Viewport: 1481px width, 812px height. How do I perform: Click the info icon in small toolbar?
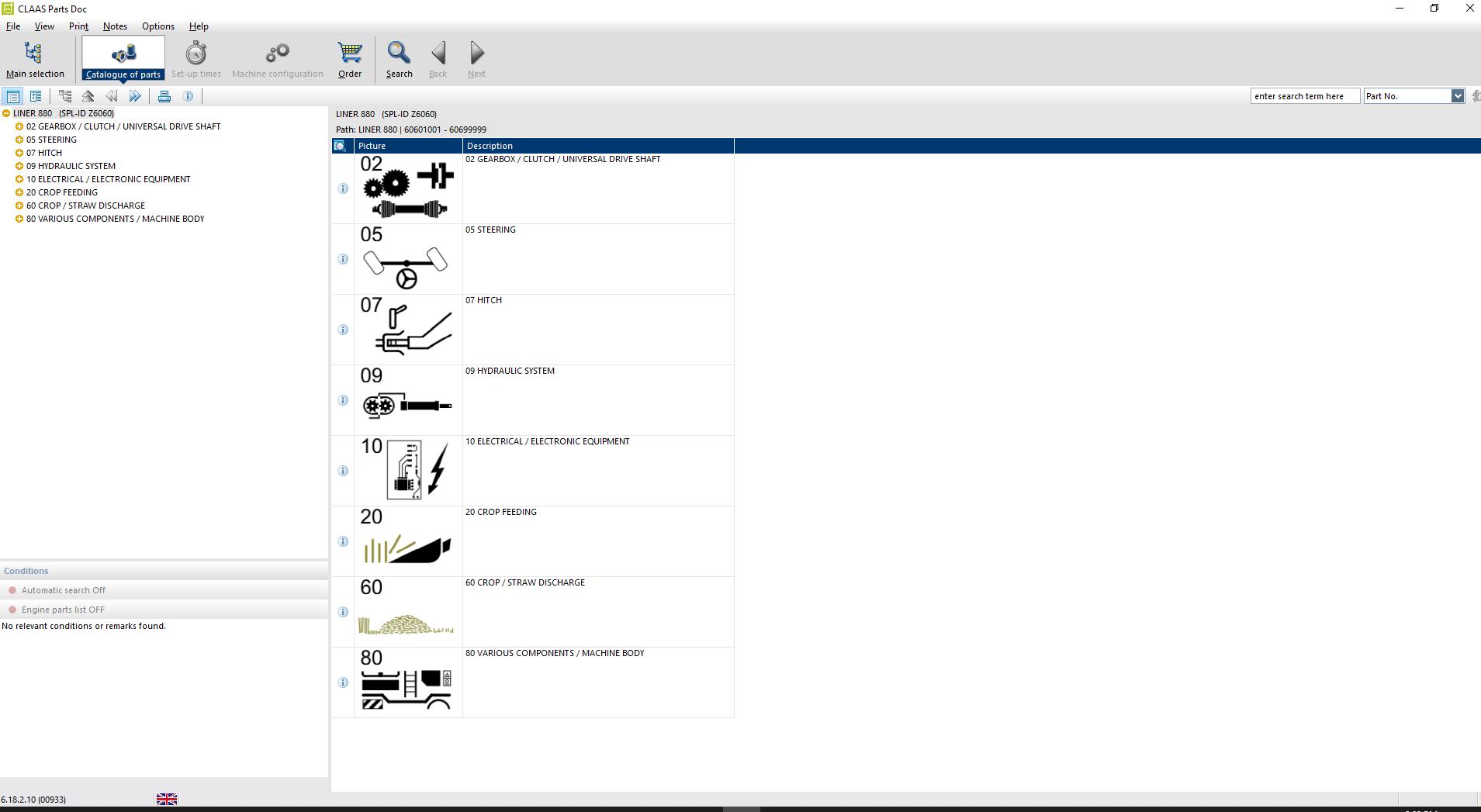click(x=188, y=96)
